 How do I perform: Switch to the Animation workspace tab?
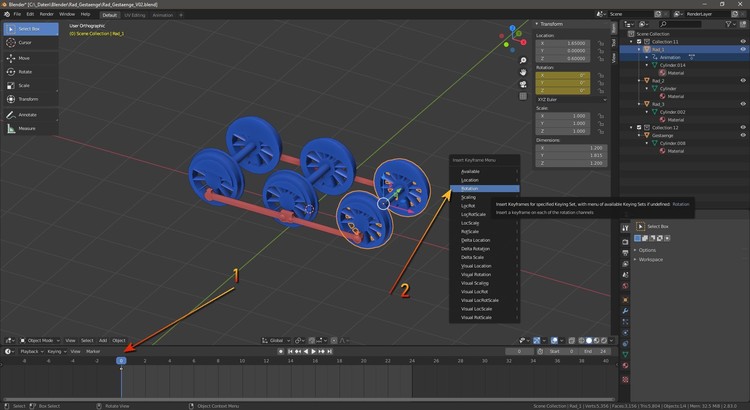(x=162, y=14)
